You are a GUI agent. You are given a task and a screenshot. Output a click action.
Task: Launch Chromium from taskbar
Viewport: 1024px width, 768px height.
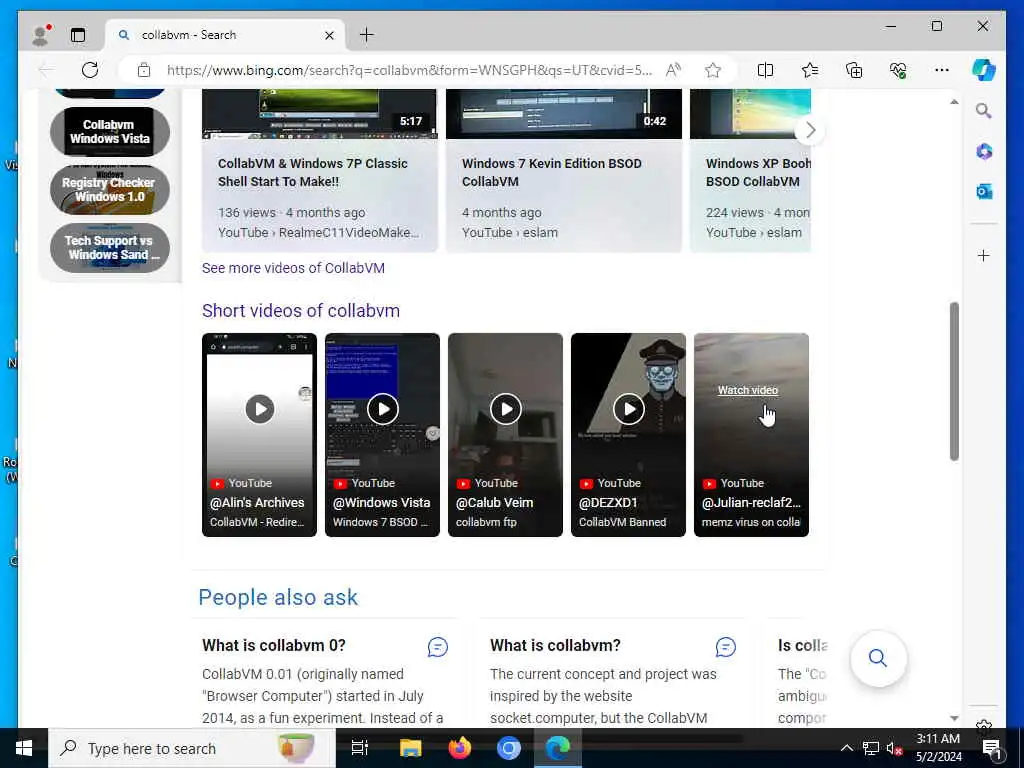[x=508, y=748]
